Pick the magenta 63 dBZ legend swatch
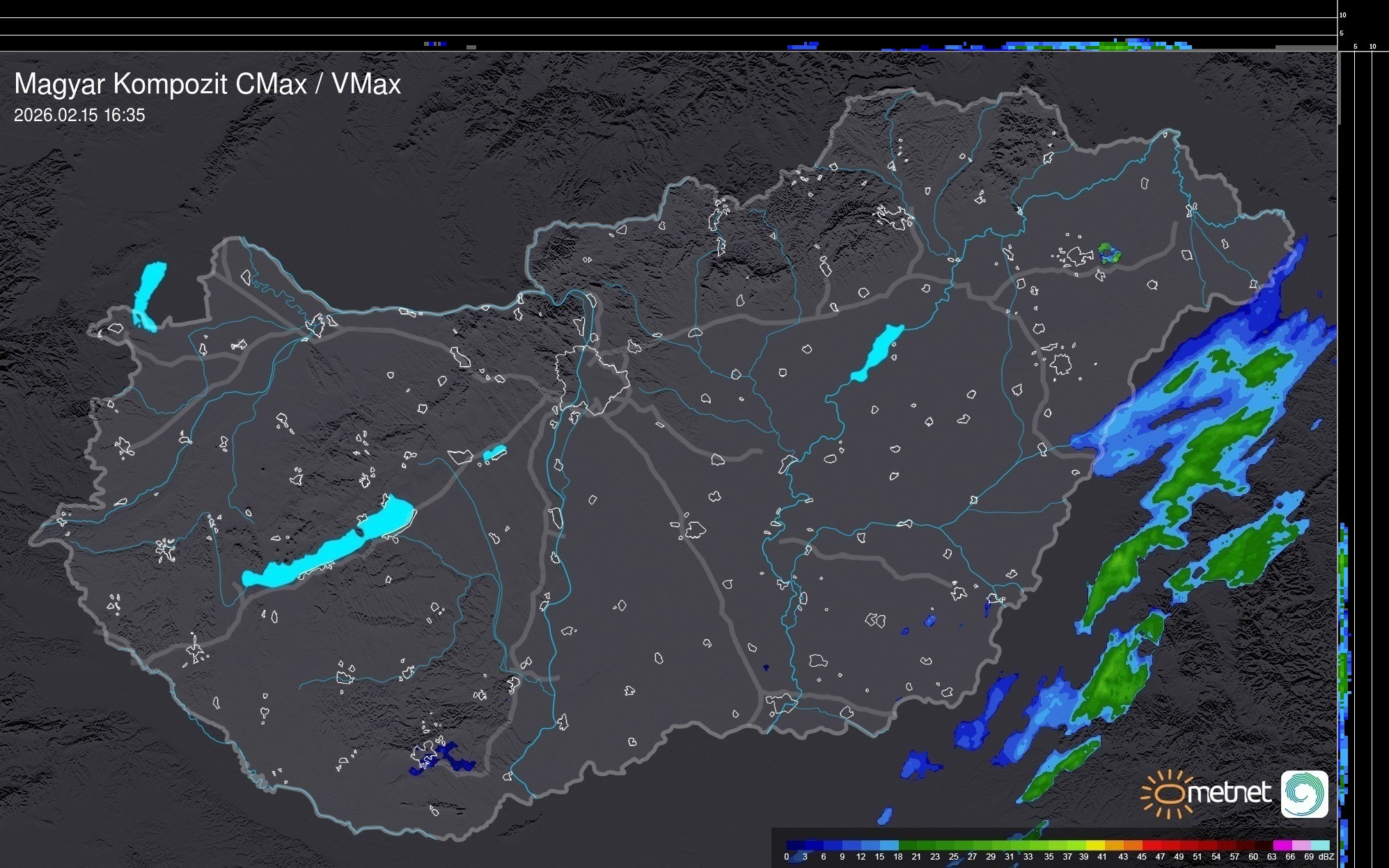The image size is (1389, 868). pyautogui.click(x=1281, y=845)
